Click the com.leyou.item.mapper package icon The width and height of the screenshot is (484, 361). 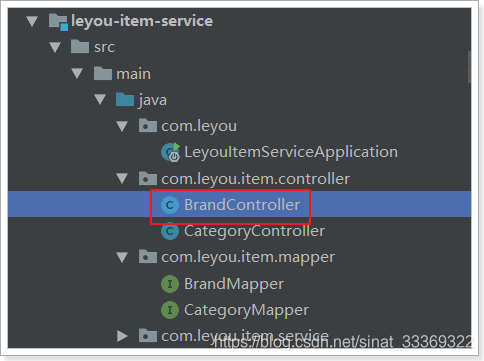[148, 257]
